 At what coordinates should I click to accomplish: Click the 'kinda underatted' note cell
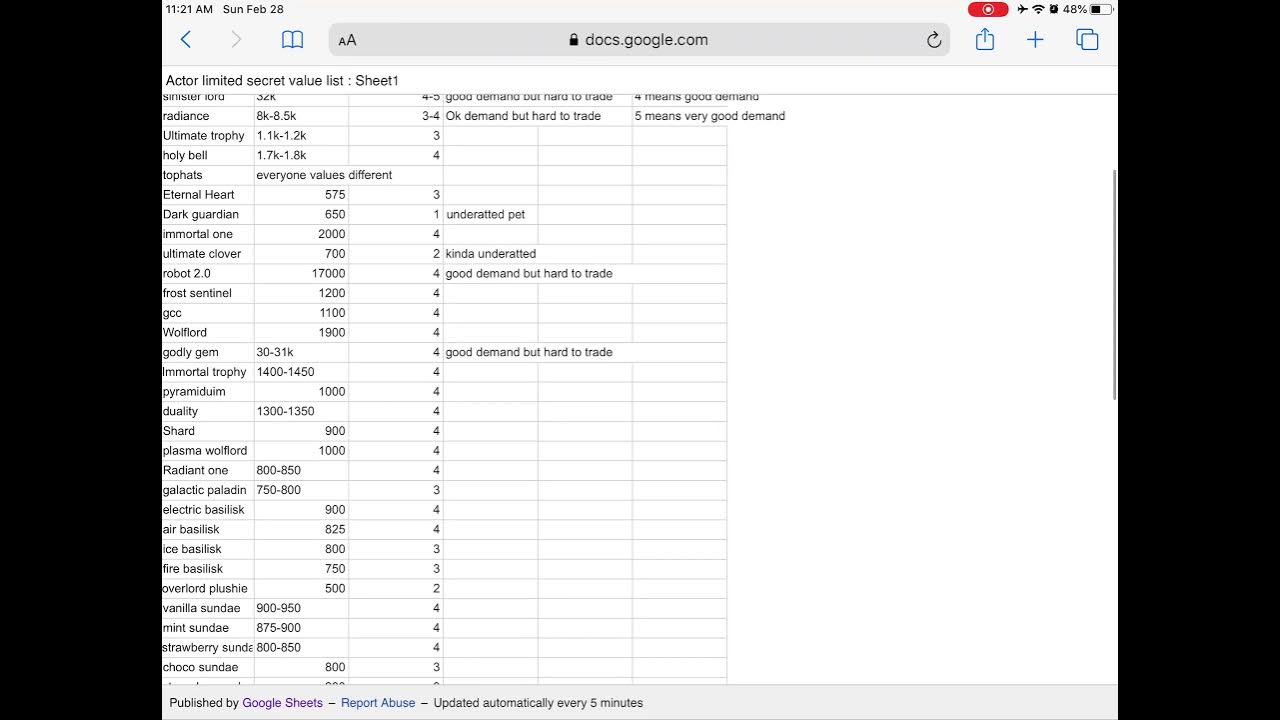490,254
